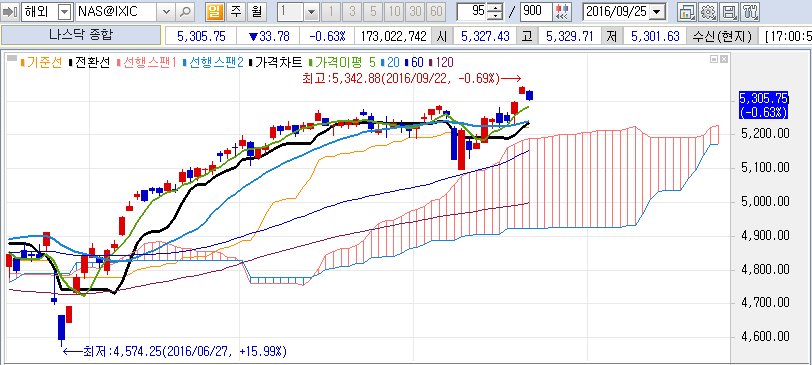The image size is (812, 365).
Task: Click the 10 interval button
Action: tap(395, 11)
